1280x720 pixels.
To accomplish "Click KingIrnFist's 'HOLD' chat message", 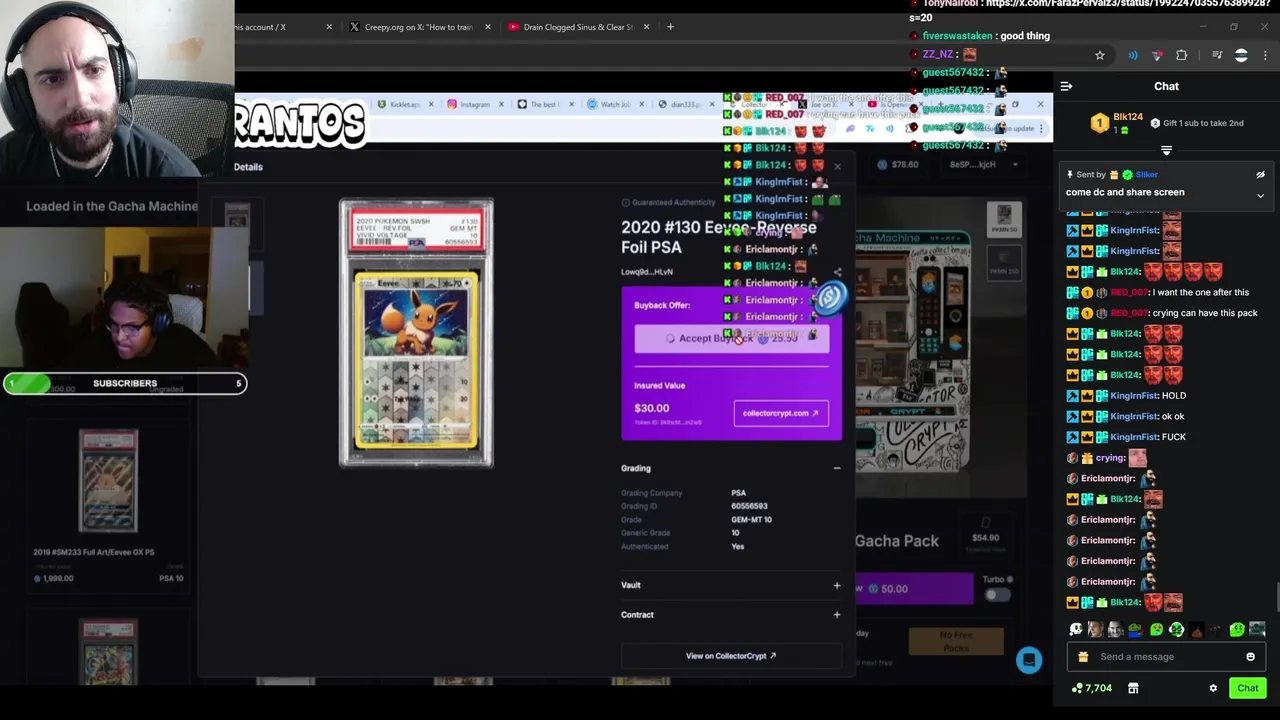I will click(1174, 396).
